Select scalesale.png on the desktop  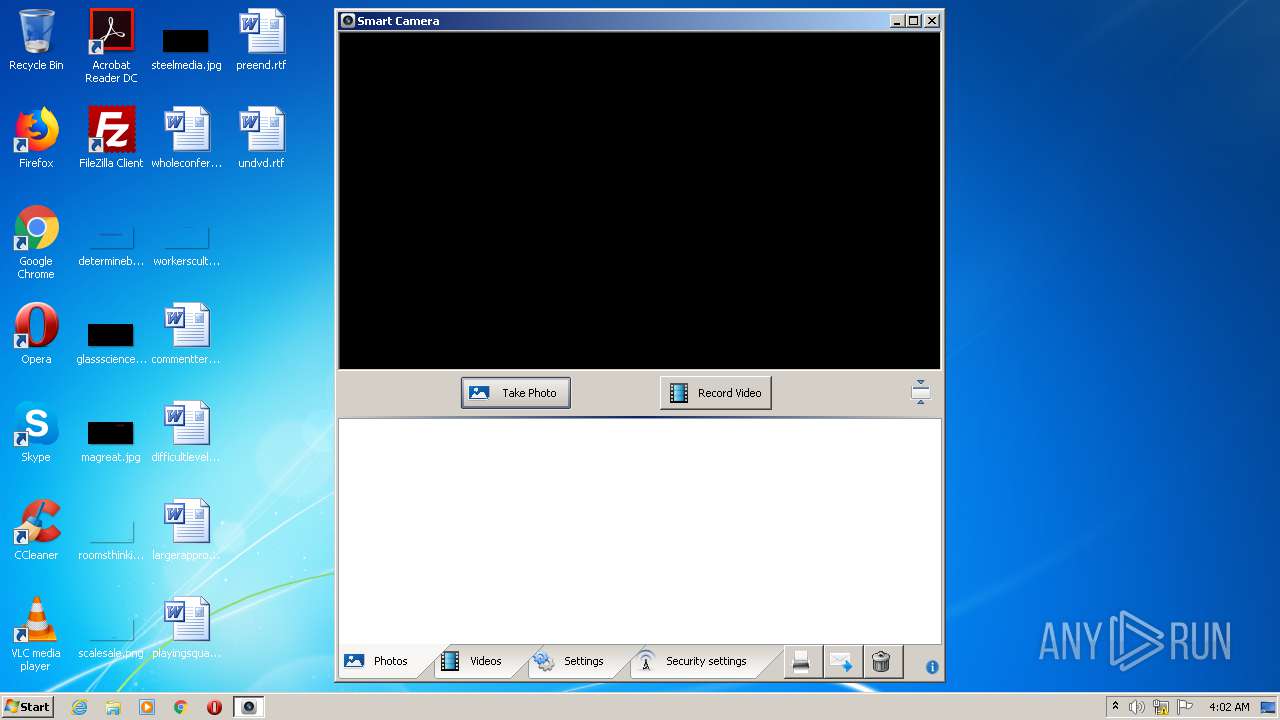point(111,637)
